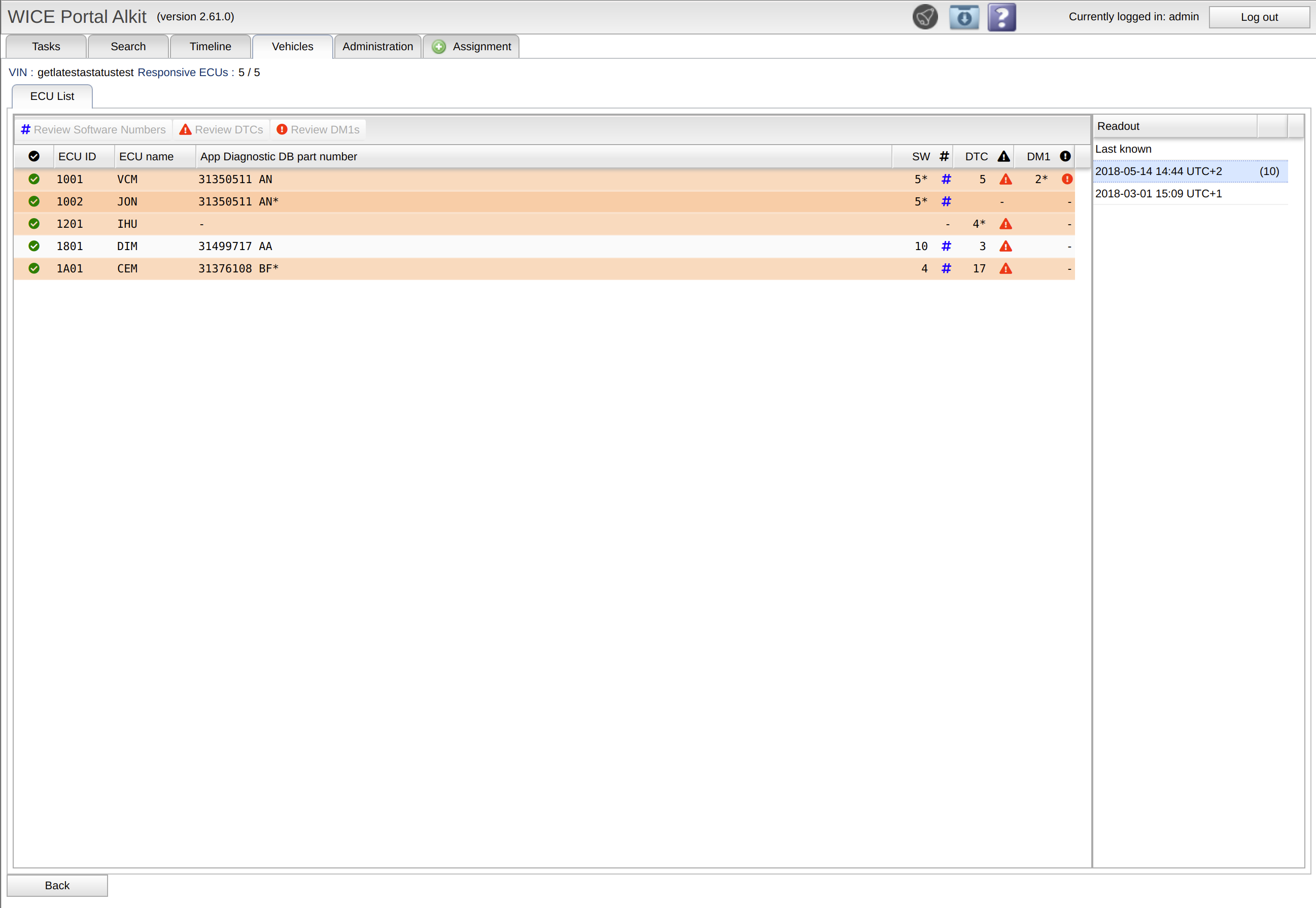This screenshot has width=1316, height=908.
Task: Click green status check for ECU 1001
Action: click(x=34, y=179)
